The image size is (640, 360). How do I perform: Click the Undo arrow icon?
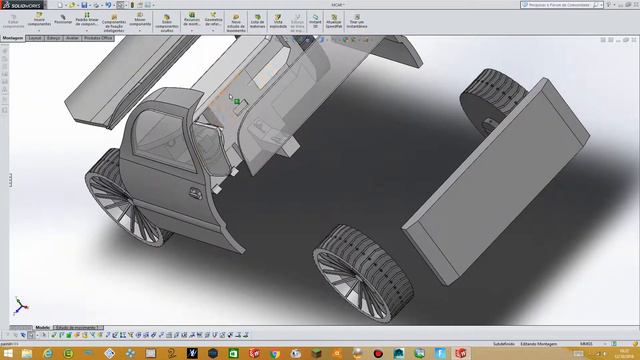tap(108, 5)
